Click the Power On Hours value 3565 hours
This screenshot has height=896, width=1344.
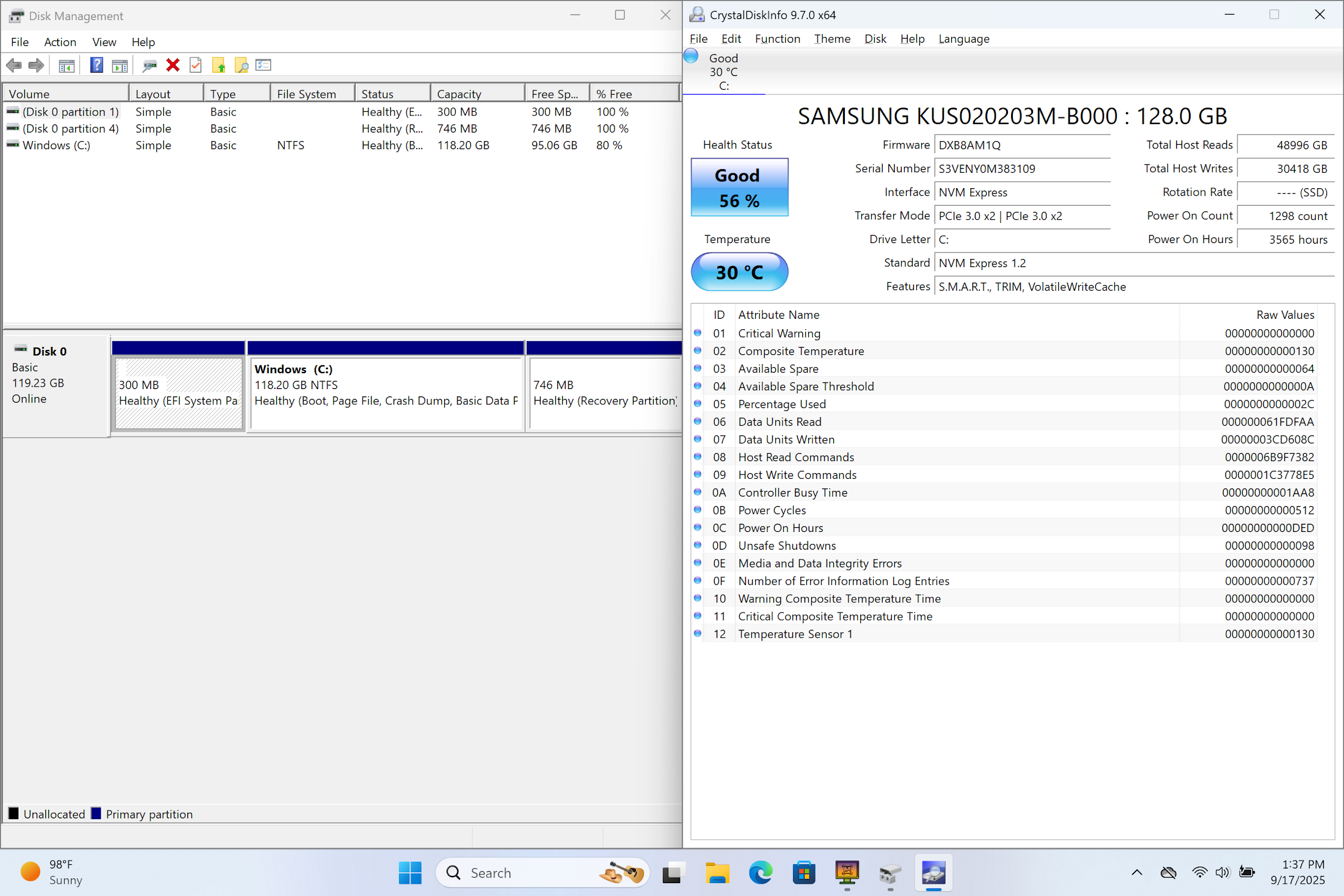pyautogui.click(x=1285, y=239)
